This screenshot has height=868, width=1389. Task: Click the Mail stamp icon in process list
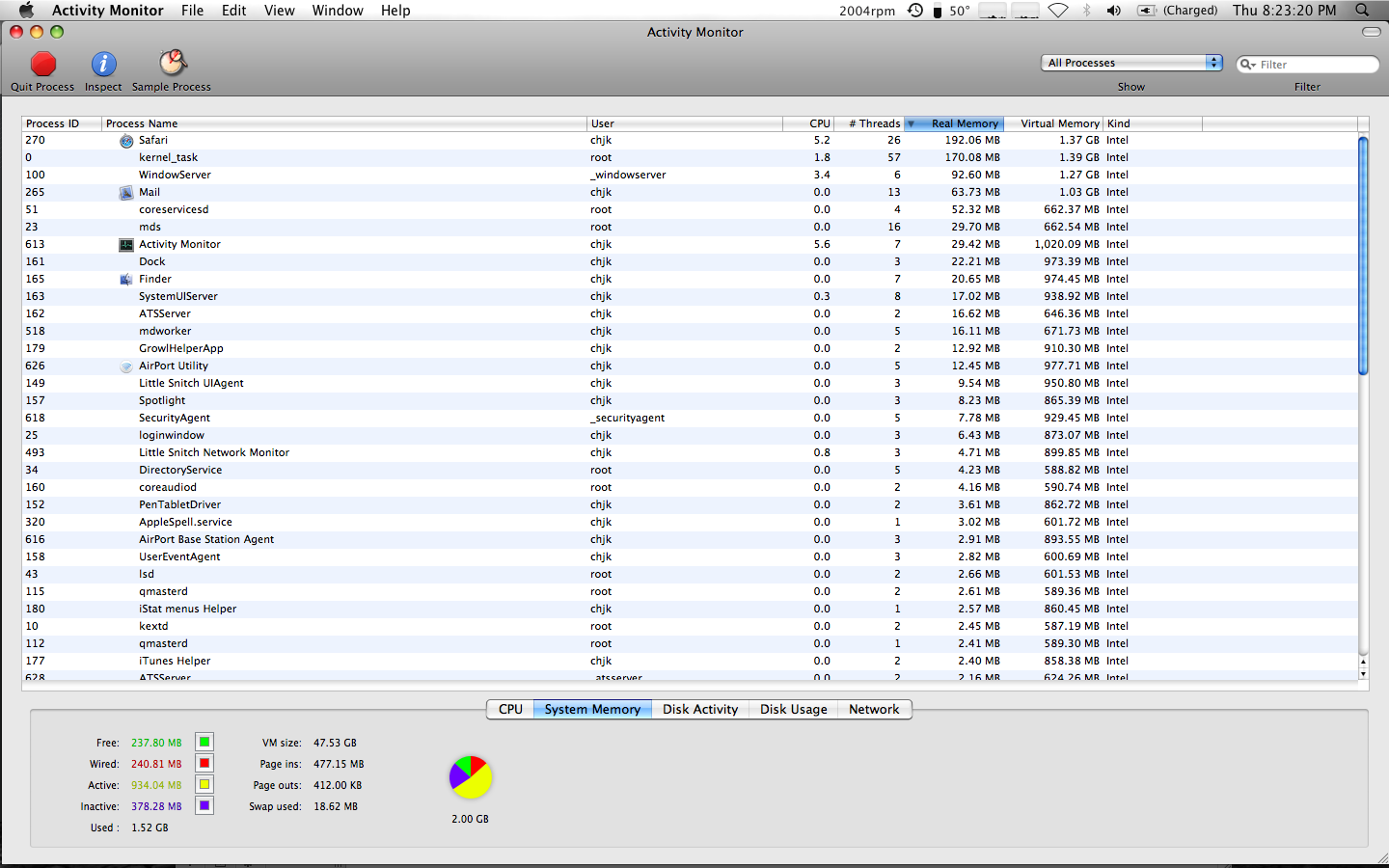pyautogui.click(x=126, y=193)
